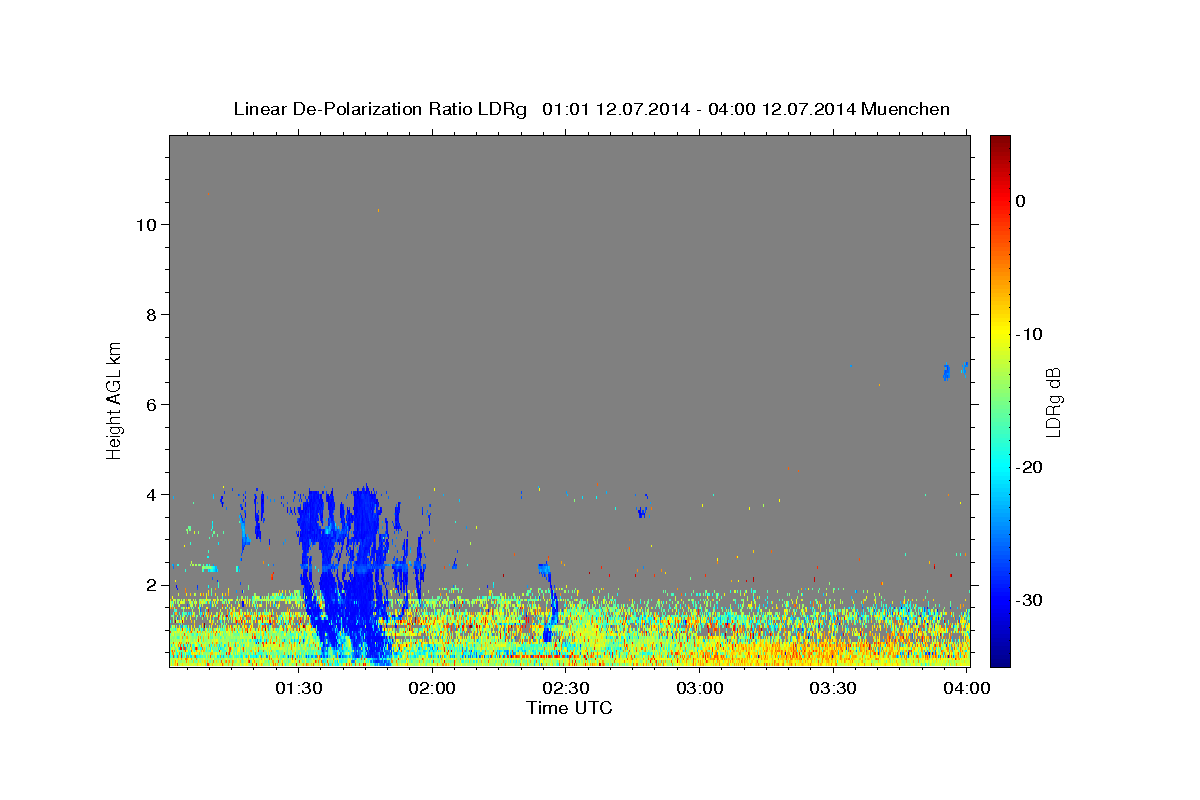
Task: Click the '03:00' time tick label
Action: coord(700,688)
